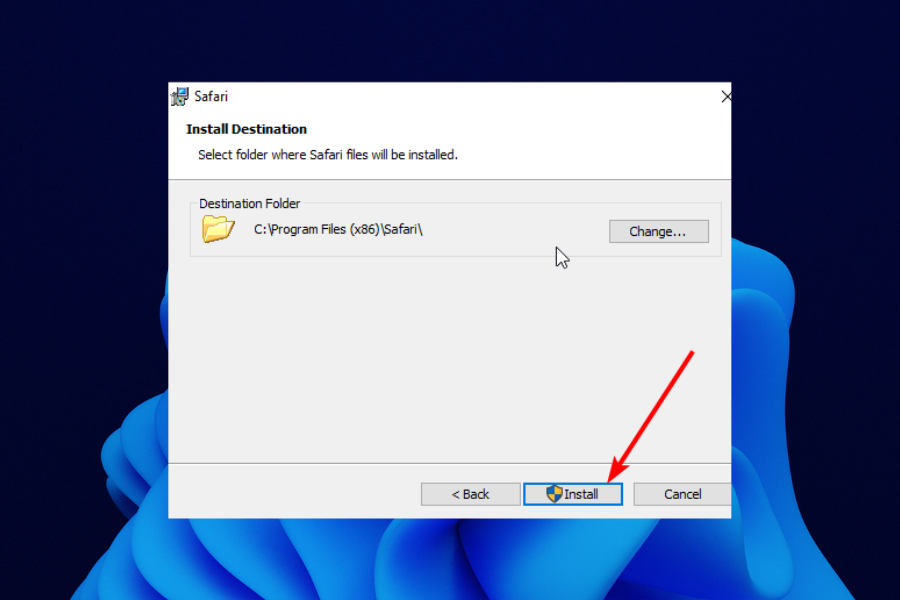Viewport: 900px width, 600px height.
Task: Click the 'Select folder where Safari files' description
Action: click(x=328, y=155)
